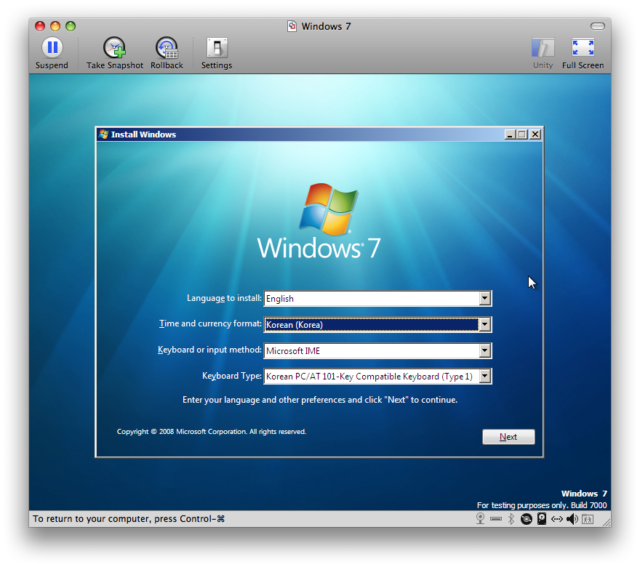
Task: Click the Install Windows flag icon
Action: pos(104,134)
